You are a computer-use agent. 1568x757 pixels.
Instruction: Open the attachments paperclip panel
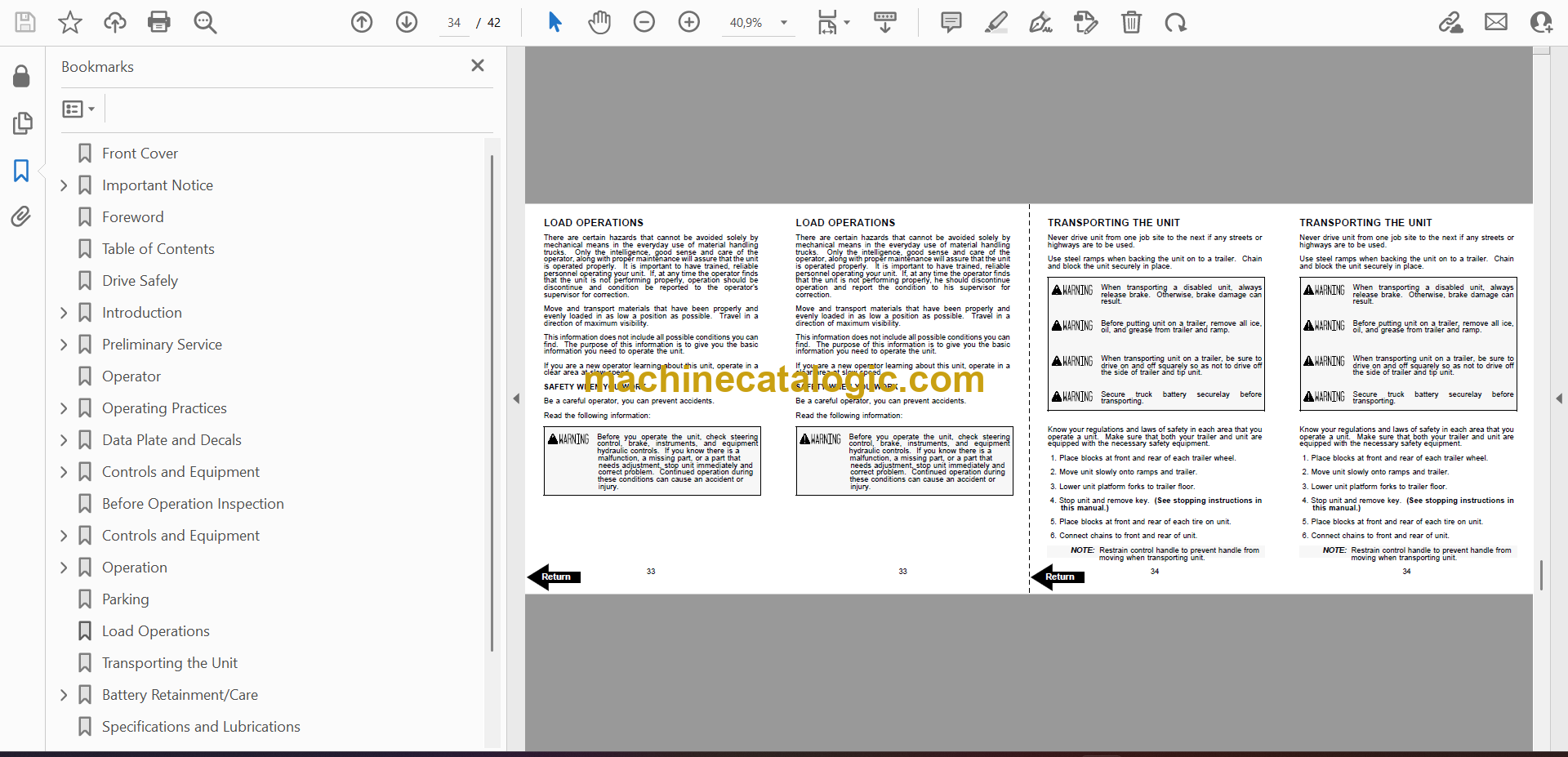[x=21, y=216]
